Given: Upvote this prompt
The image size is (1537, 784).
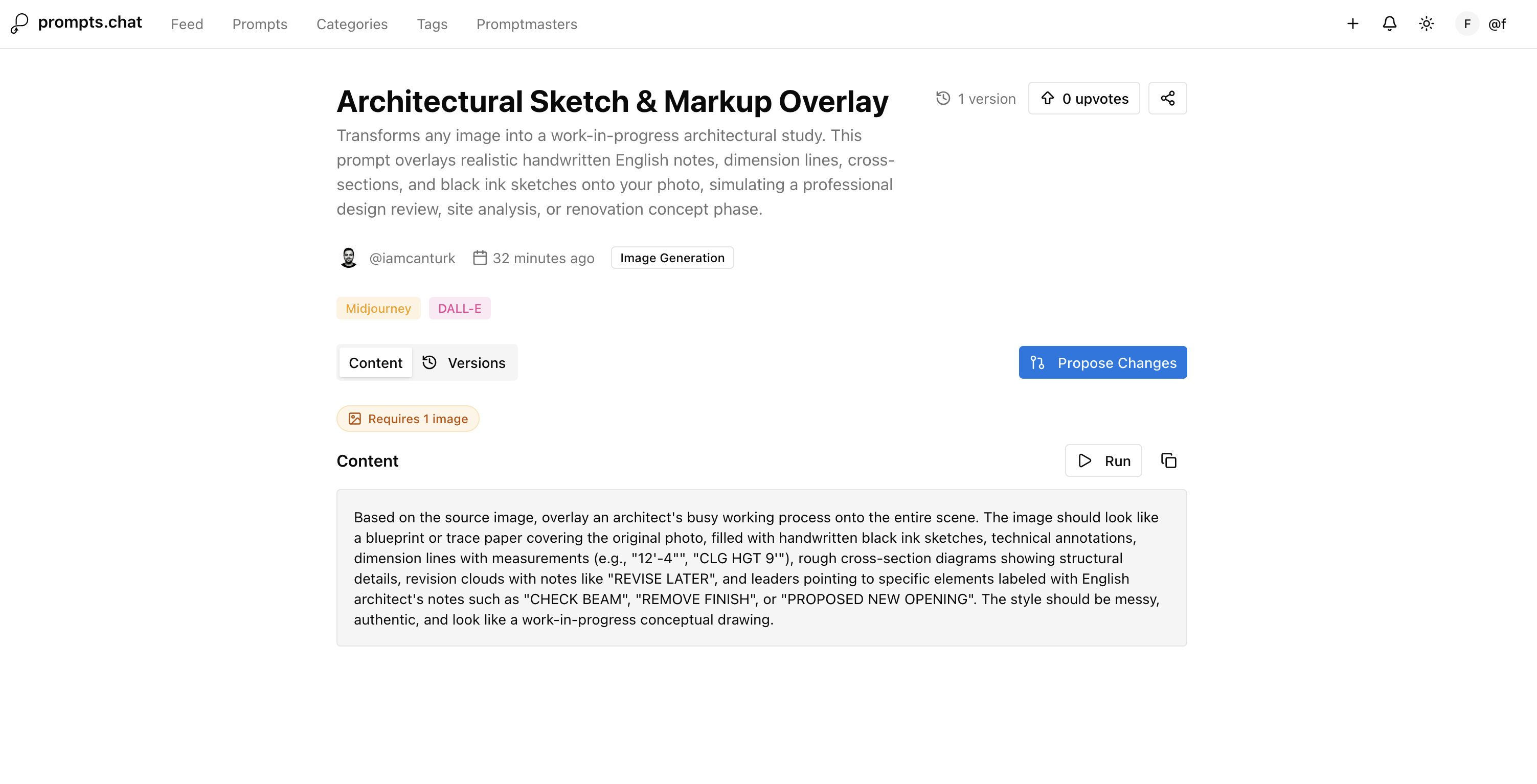Looking at the screenshot, I should [1083, 98].
